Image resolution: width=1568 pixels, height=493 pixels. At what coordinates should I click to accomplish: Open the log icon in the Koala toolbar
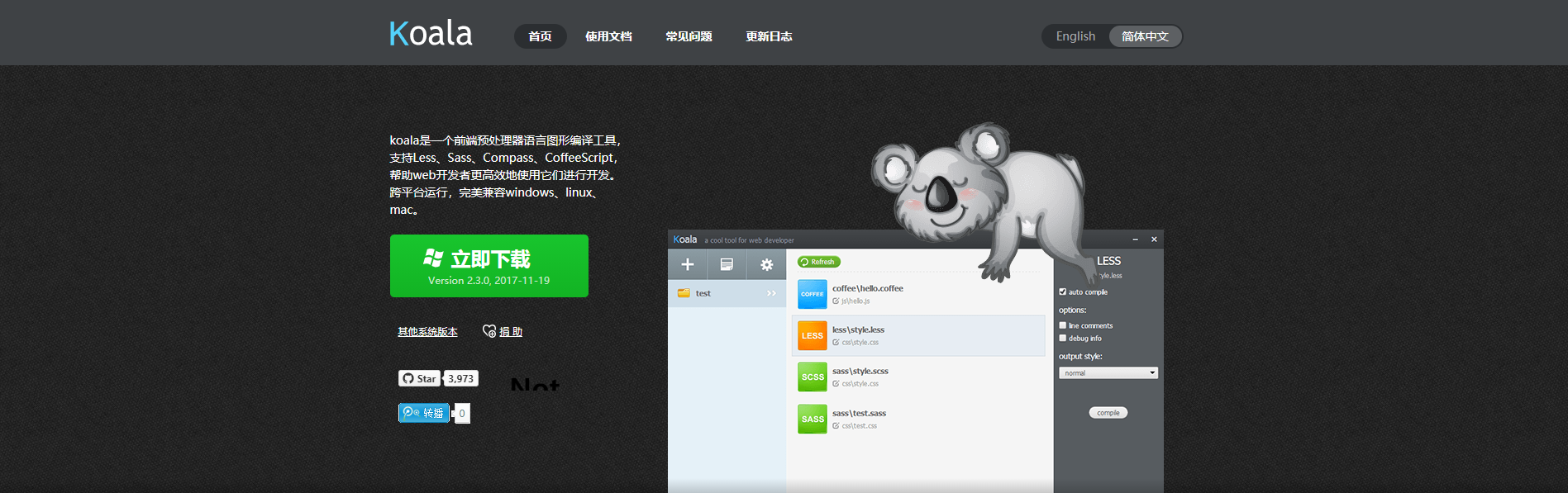click(x=727, y=264)
